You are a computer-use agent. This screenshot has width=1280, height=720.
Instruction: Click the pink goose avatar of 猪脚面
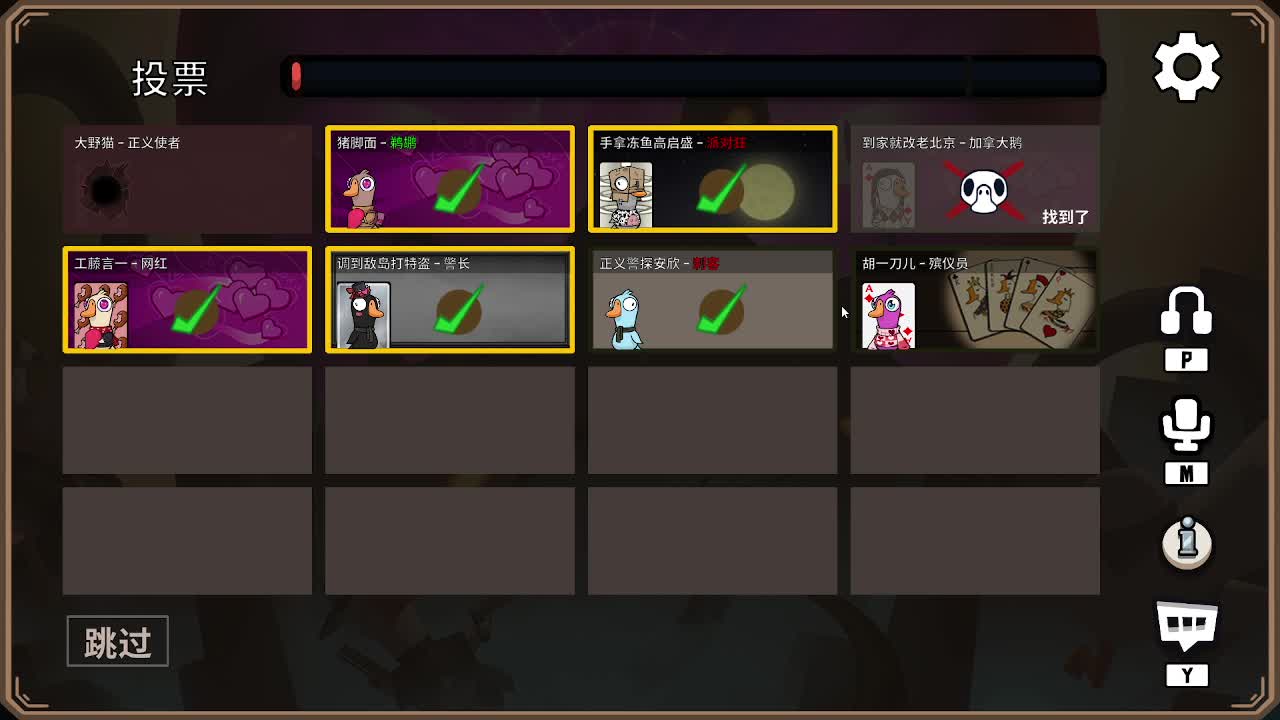(x=361, y=198)
